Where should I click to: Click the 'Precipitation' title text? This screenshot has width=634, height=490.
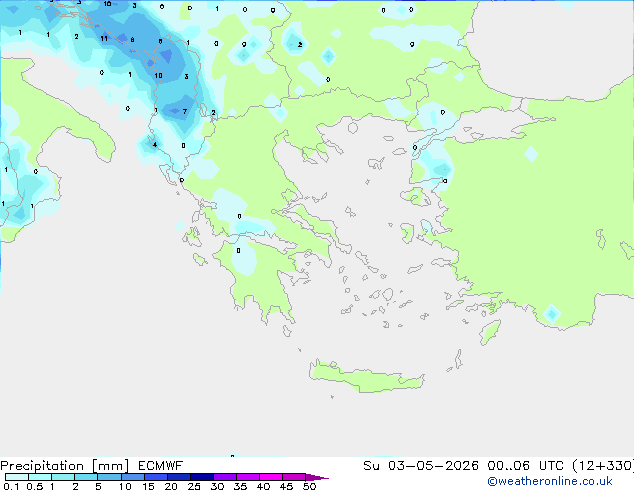point(42,466)
